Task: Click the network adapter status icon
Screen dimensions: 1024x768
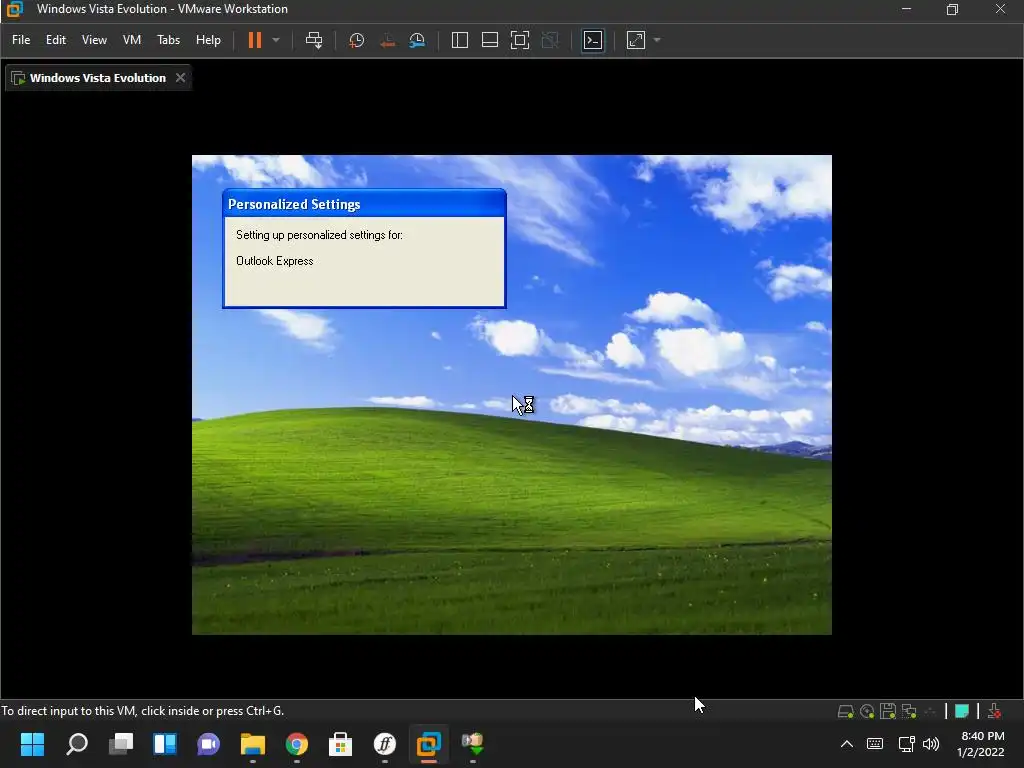Action: tap(909, 711)
